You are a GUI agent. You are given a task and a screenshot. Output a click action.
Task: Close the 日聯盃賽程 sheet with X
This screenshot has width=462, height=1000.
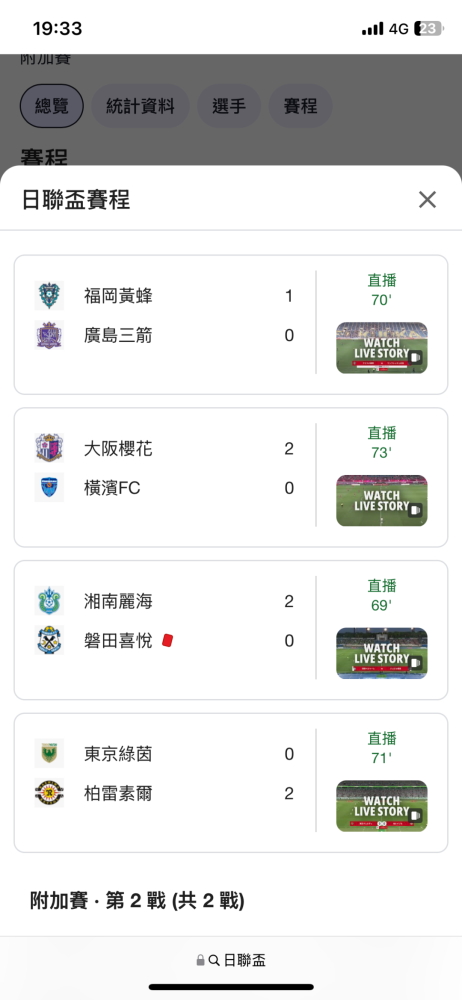click(427, 200)
